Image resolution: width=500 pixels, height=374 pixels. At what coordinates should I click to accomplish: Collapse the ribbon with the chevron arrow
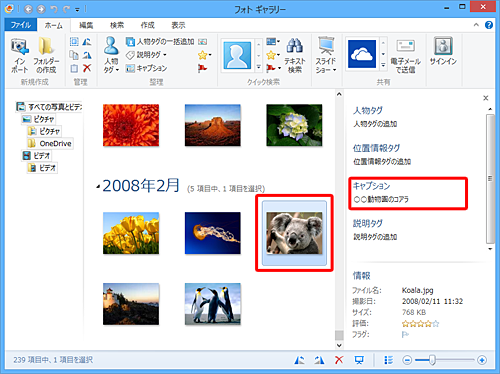point(476,25)
